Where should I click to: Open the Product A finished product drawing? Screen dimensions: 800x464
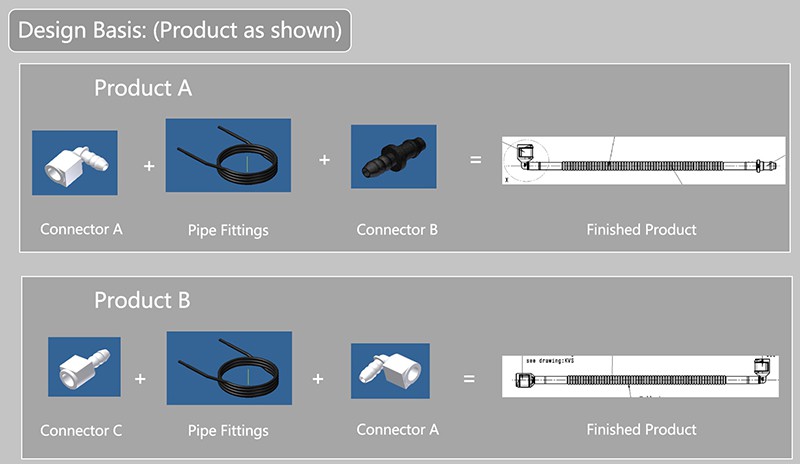pos(643,160)
